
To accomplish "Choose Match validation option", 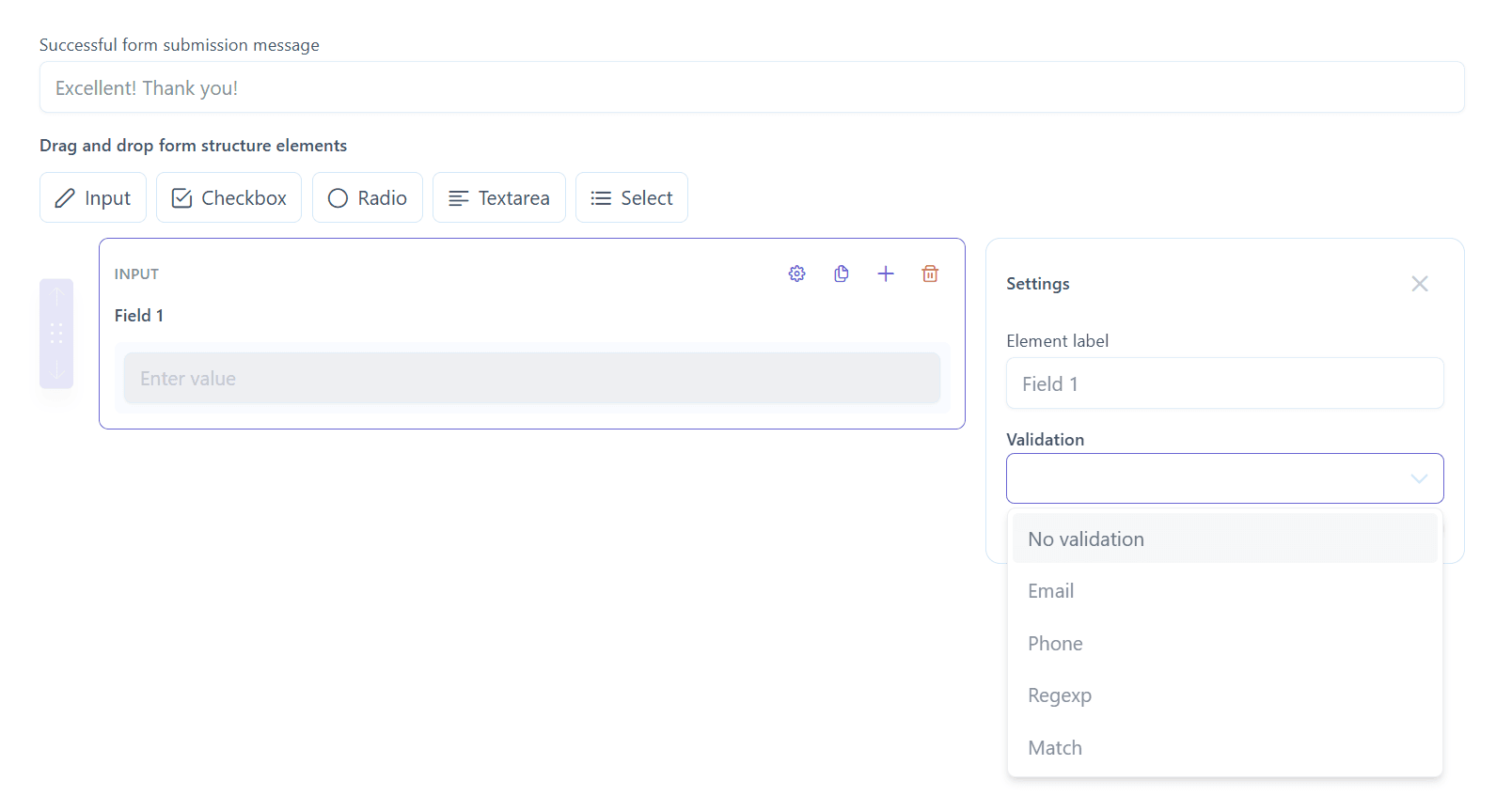I will point(1225,748).
